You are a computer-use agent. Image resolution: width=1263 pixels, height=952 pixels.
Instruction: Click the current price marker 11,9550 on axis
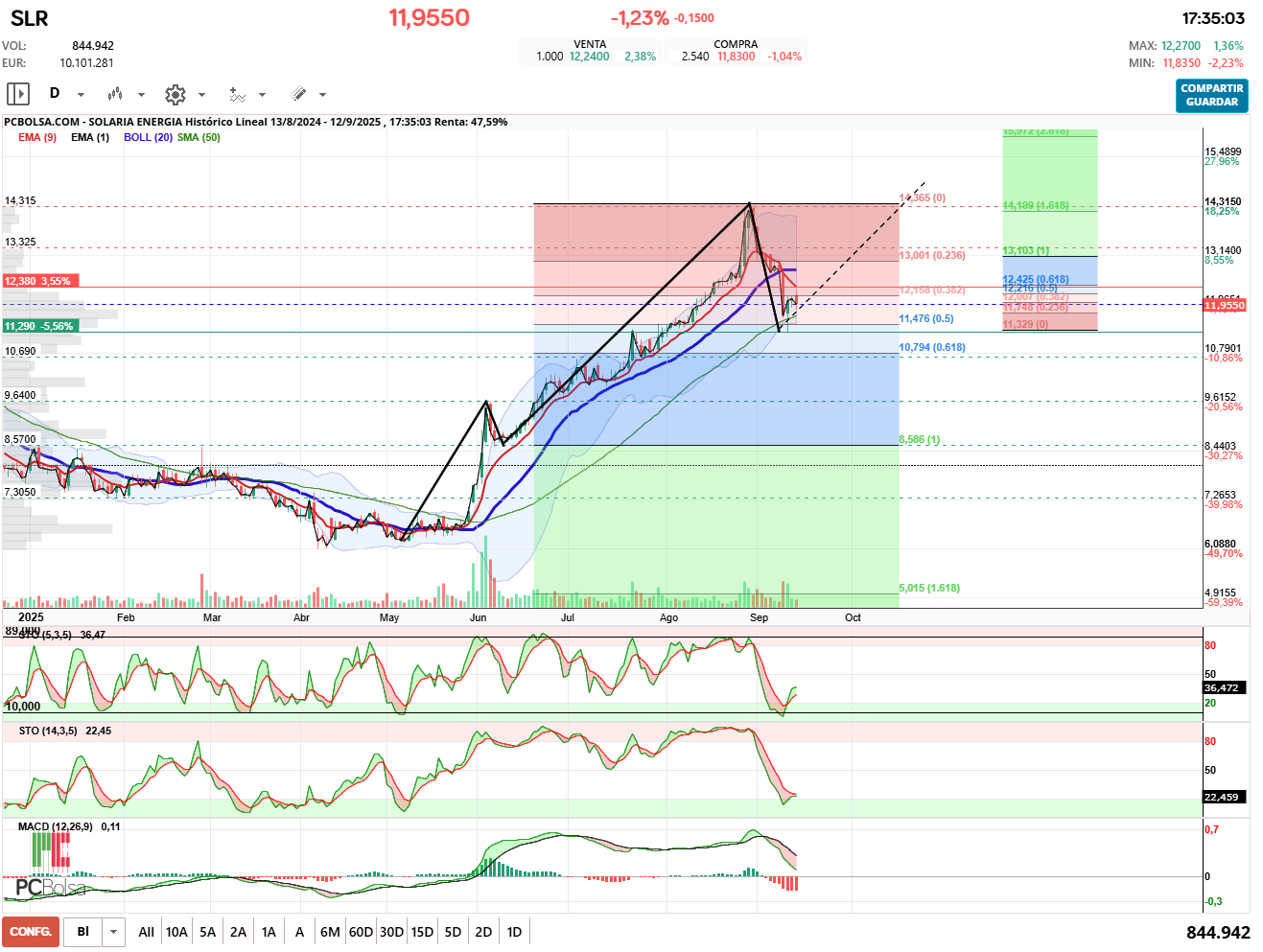[x=1225, y=305]
